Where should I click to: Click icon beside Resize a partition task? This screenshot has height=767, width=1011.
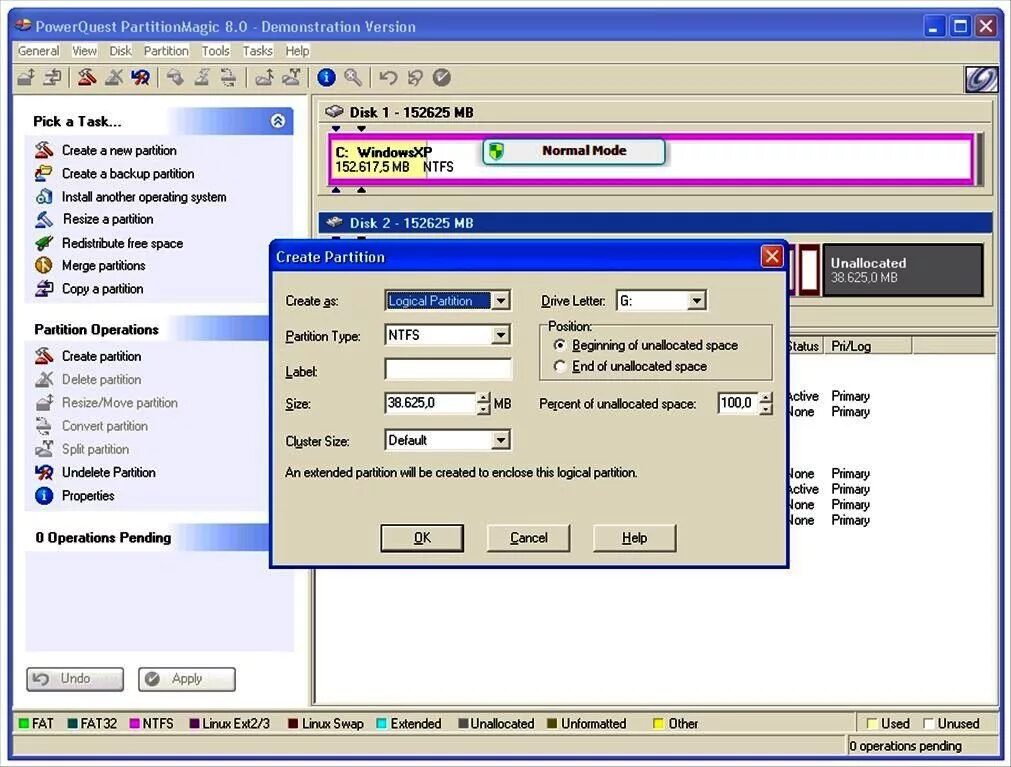click(x=44, y=219)
